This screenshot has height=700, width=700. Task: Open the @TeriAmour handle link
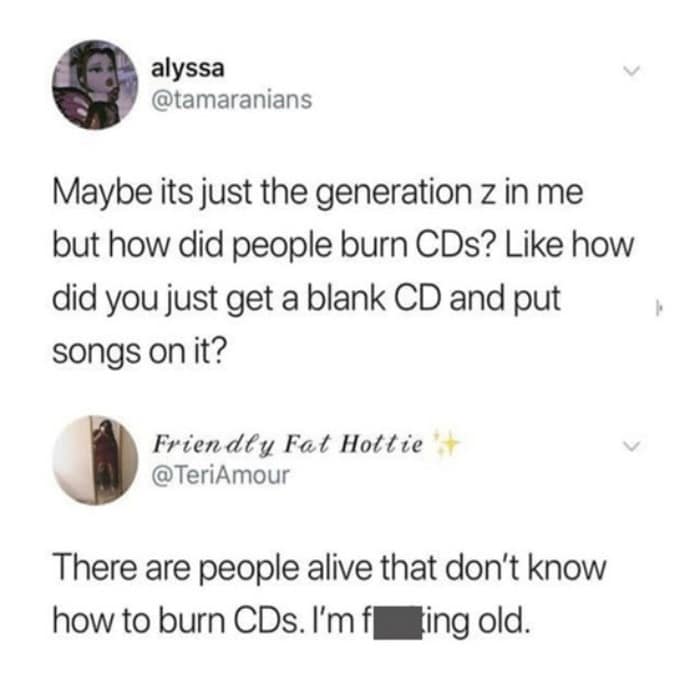click(221, 475)
